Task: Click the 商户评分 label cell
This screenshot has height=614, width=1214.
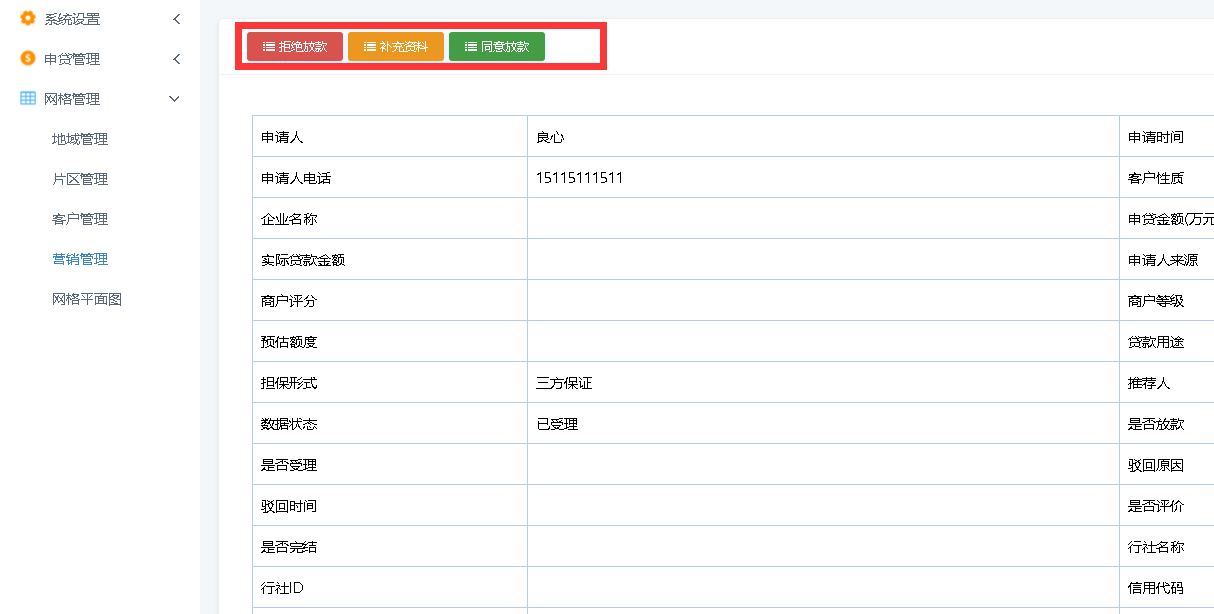Action: click(390, 300)
